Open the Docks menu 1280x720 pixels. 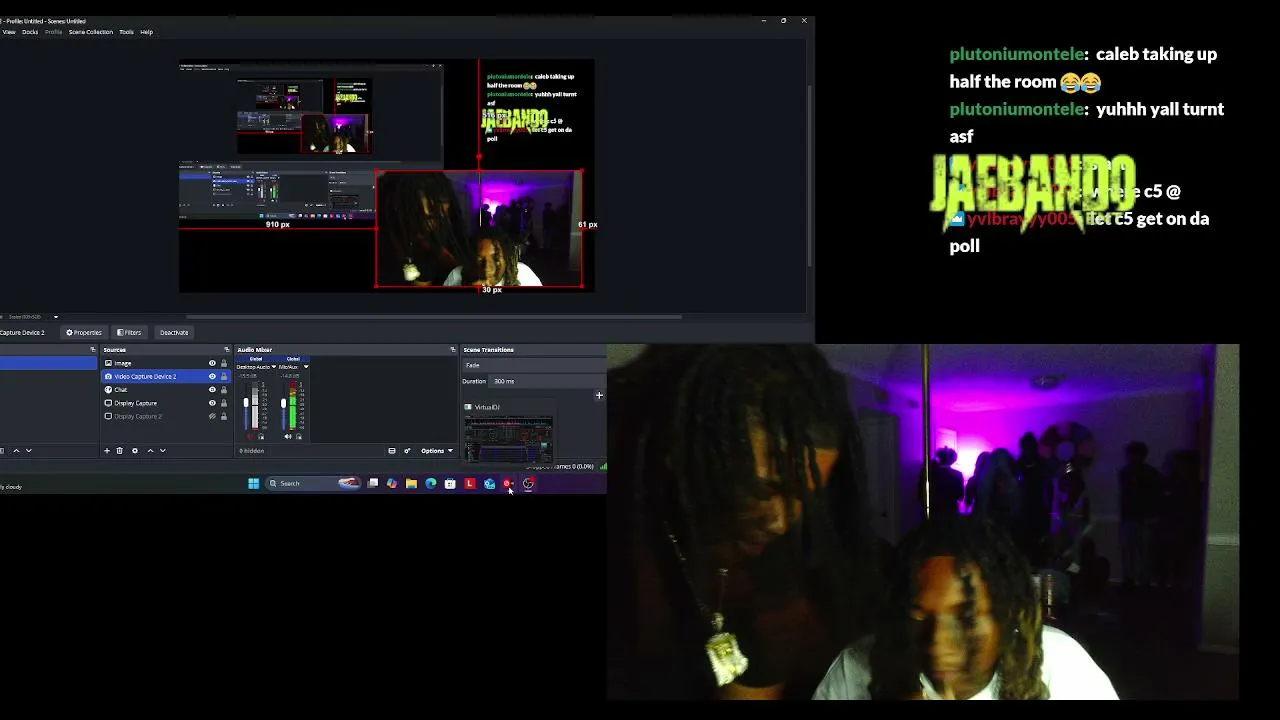tap(30, 32)
